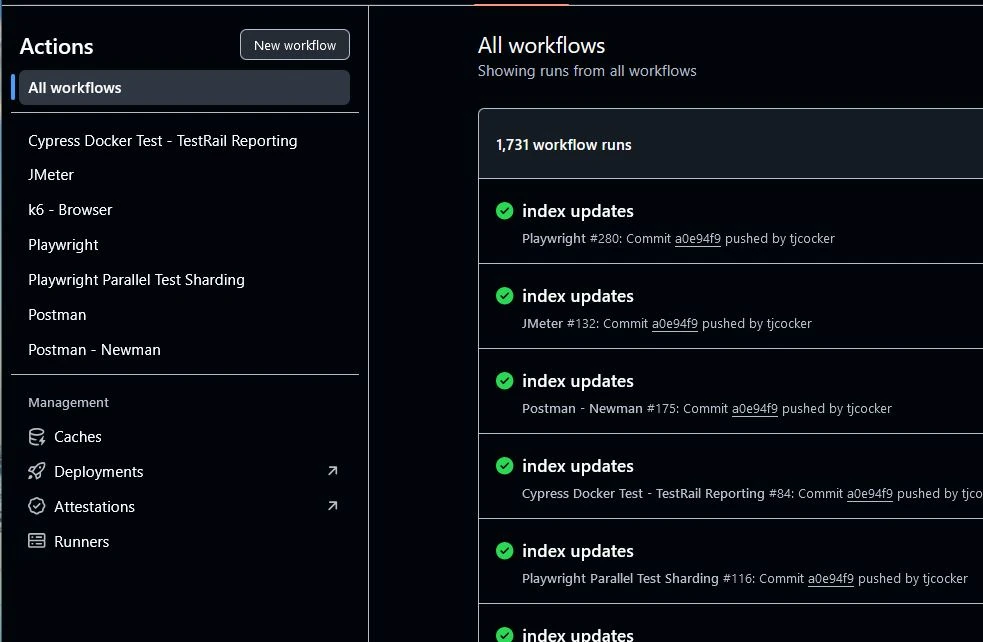Click the external arrow icon beside Attestations
Screen dimensions: 983x642
coord(333,506)
